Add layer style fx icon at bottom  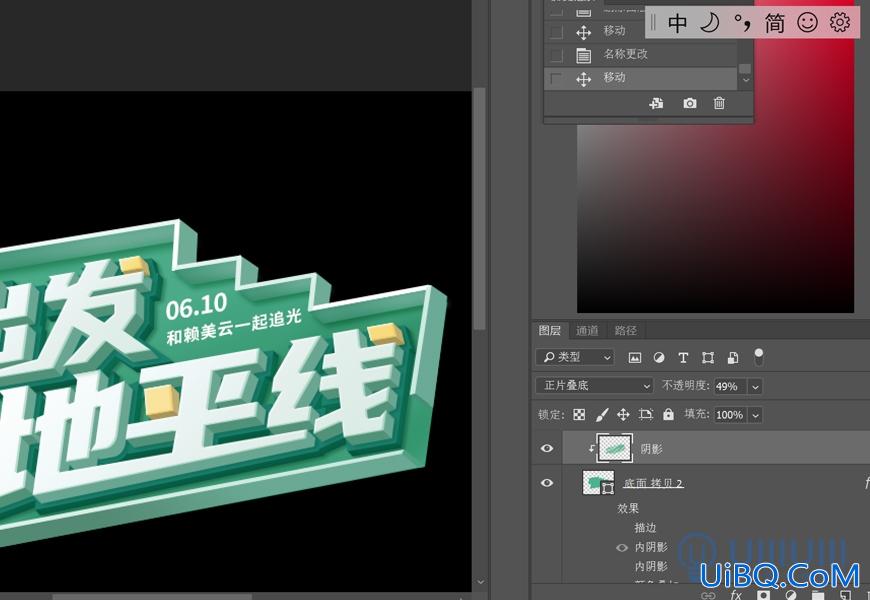pos(736,595)
